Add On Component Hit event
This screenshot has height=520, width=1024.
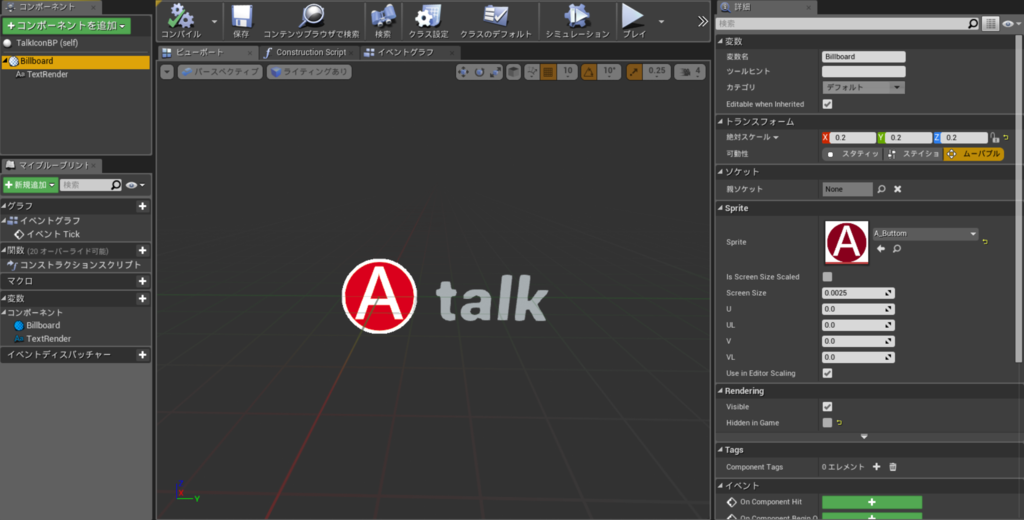[872, 502]
